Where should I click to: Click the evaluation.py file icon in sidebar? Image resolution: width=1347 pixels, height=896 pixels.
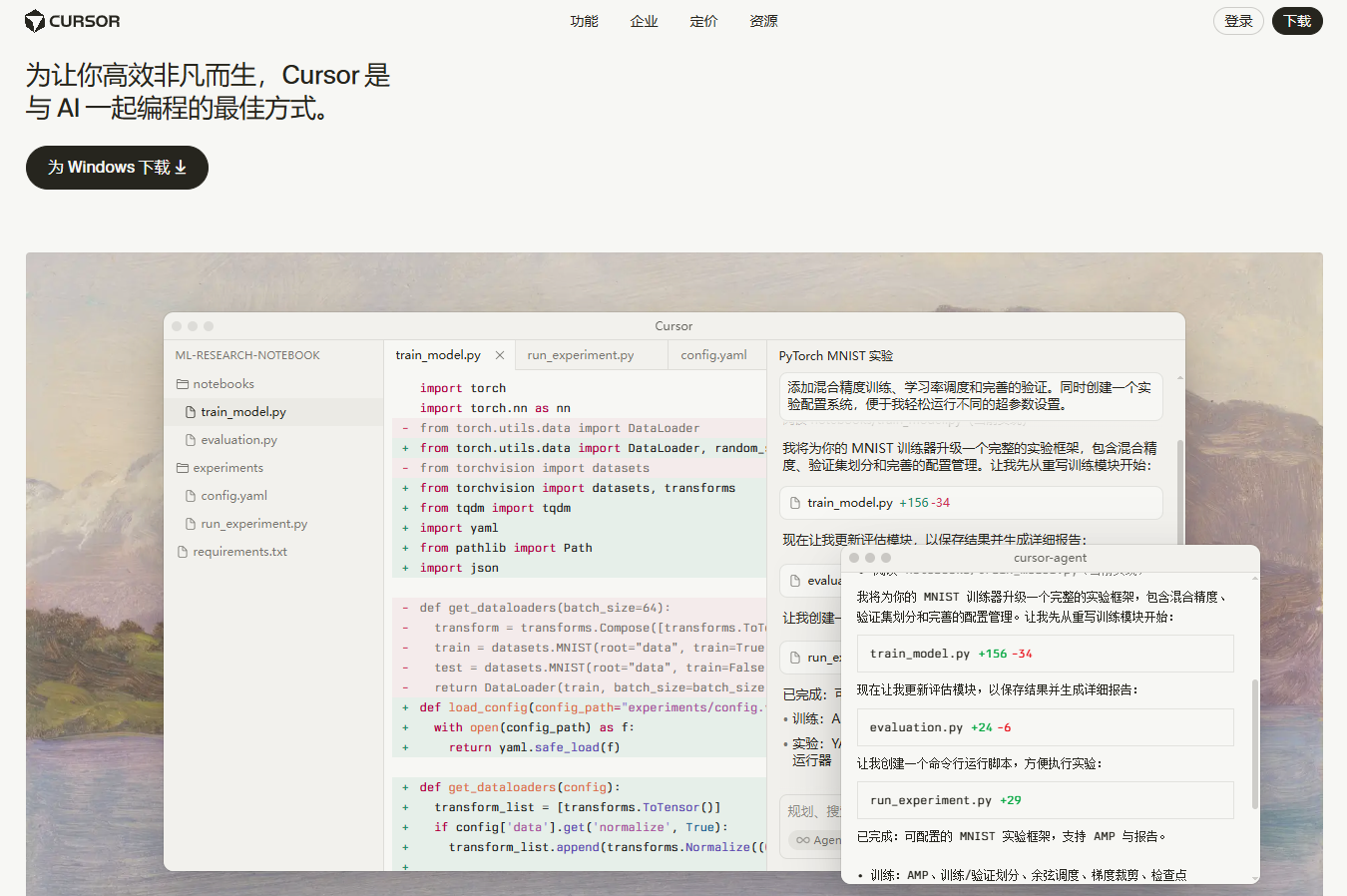pyautogui.click(x=191, y=440)
